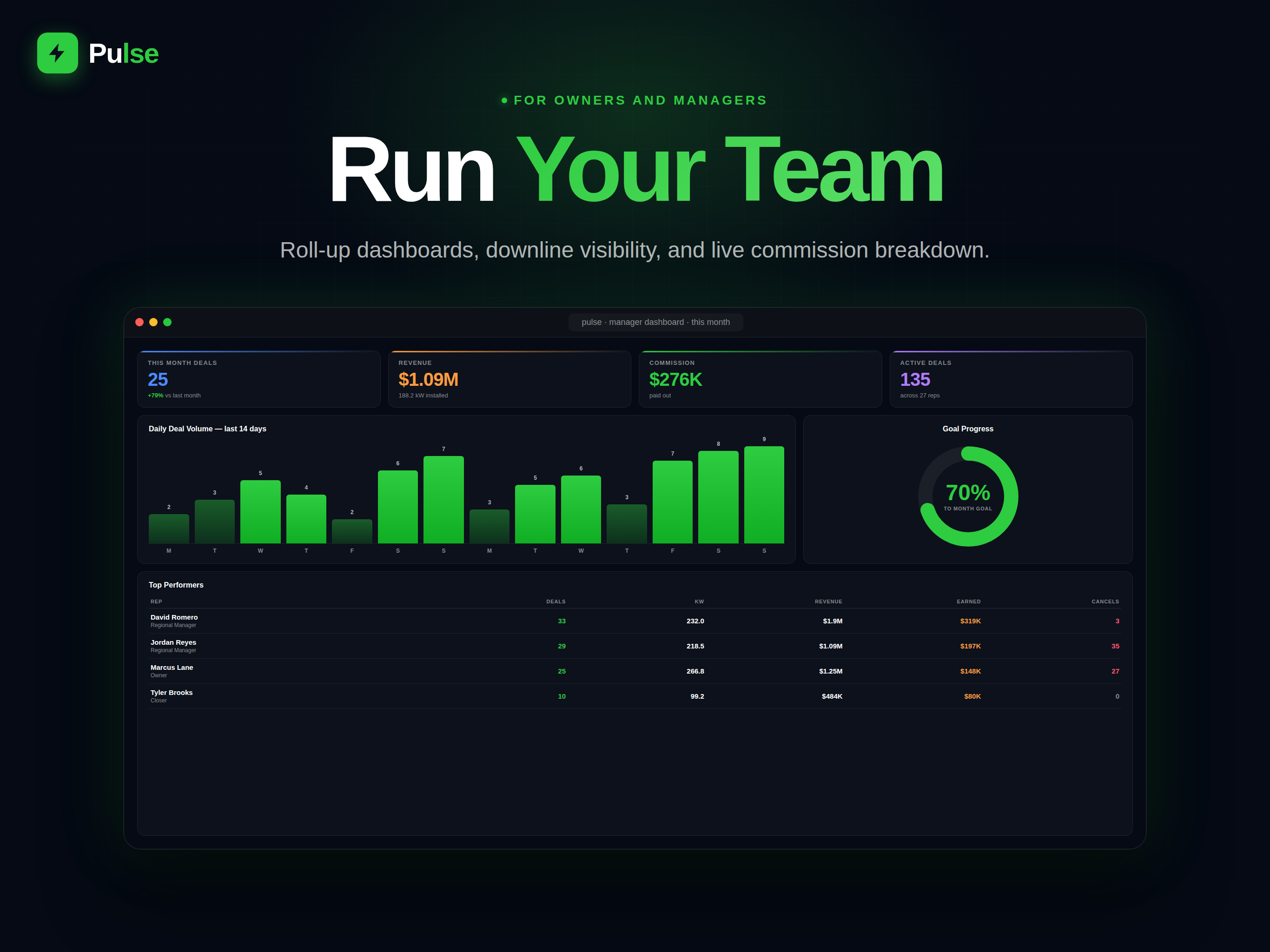Click Marcus Lane's cancels value 27
This screenshot has width=1270, height=952.
1115,671
